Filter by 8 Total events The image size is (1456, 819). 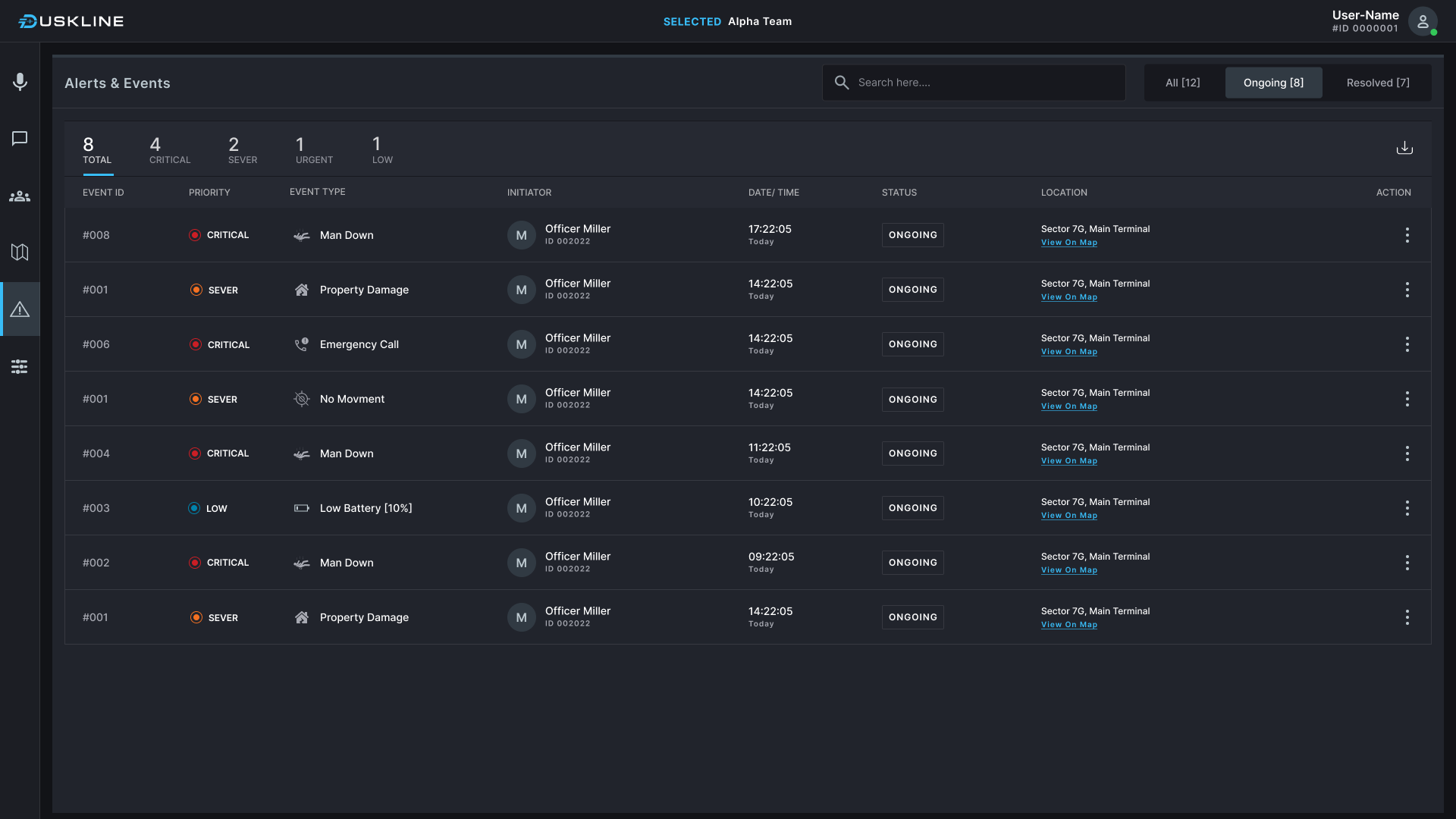point(97,150)
